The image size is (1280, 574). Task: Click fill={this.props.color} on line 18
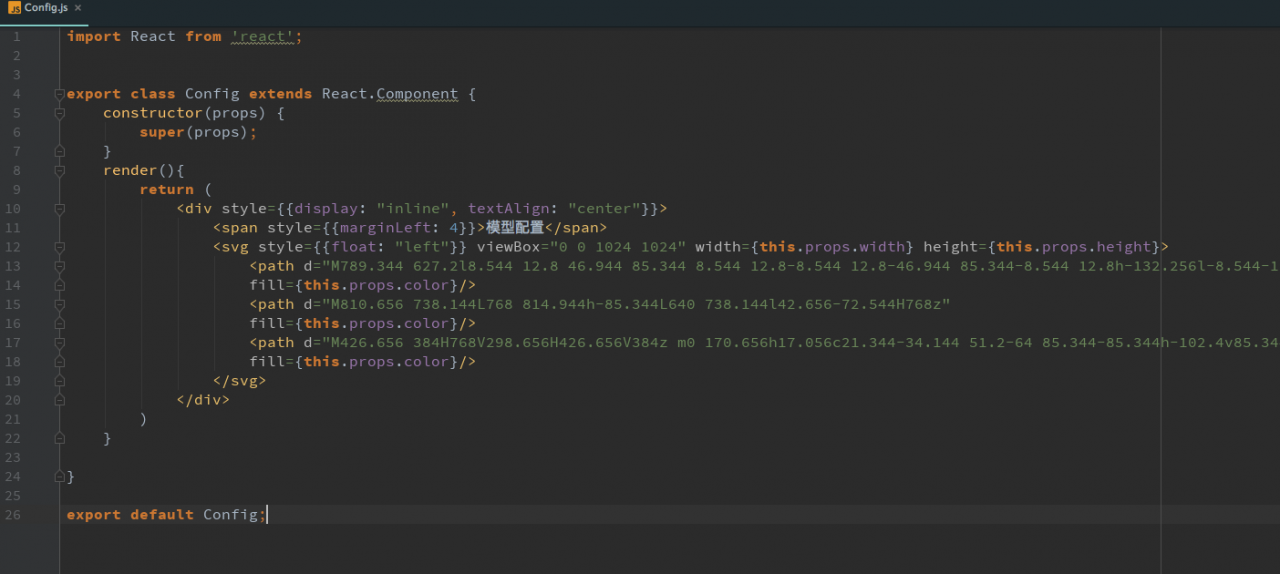(354, 361)
